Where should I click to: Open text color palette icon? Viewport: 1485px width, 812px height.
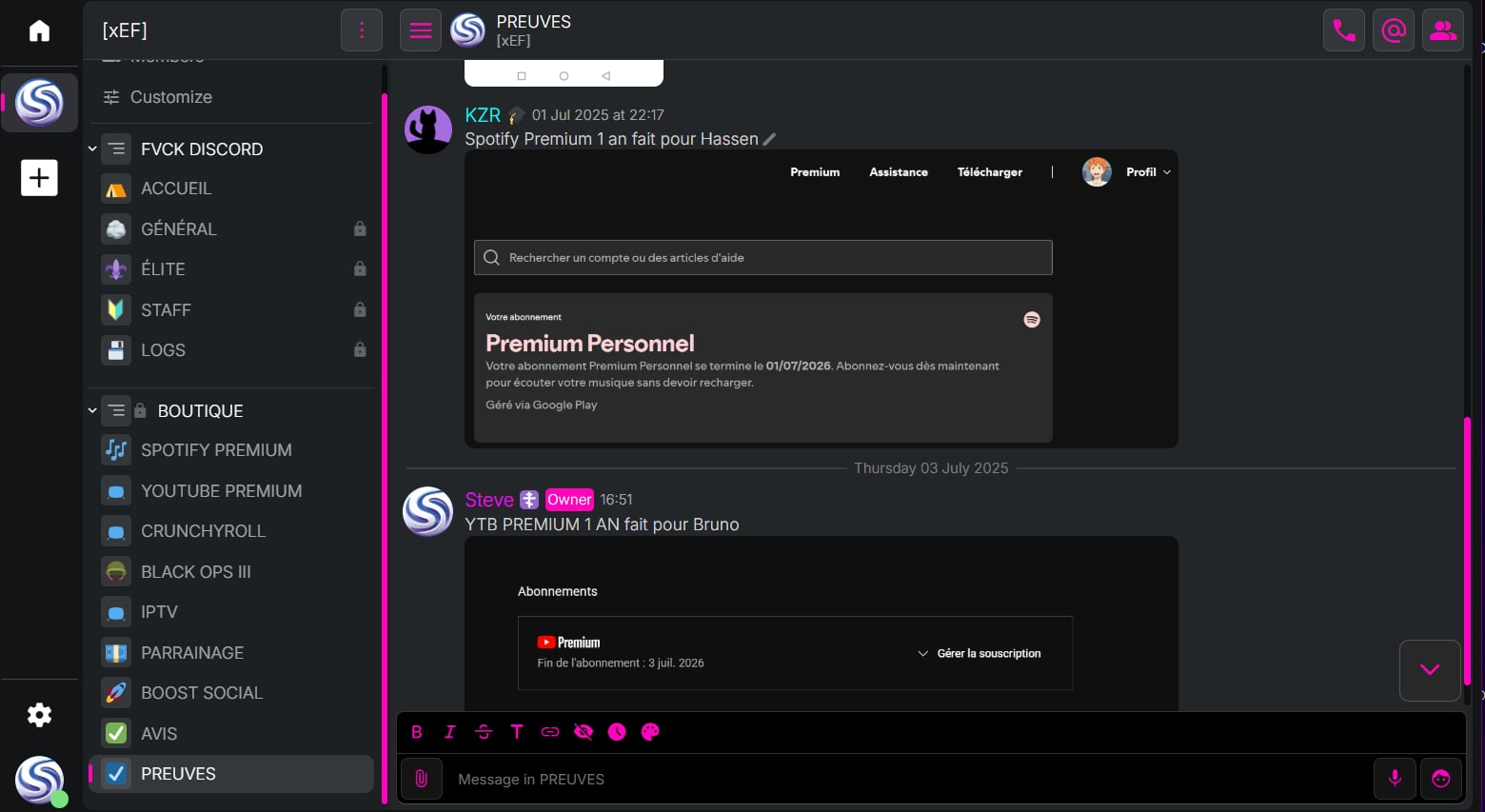[650, 732]
